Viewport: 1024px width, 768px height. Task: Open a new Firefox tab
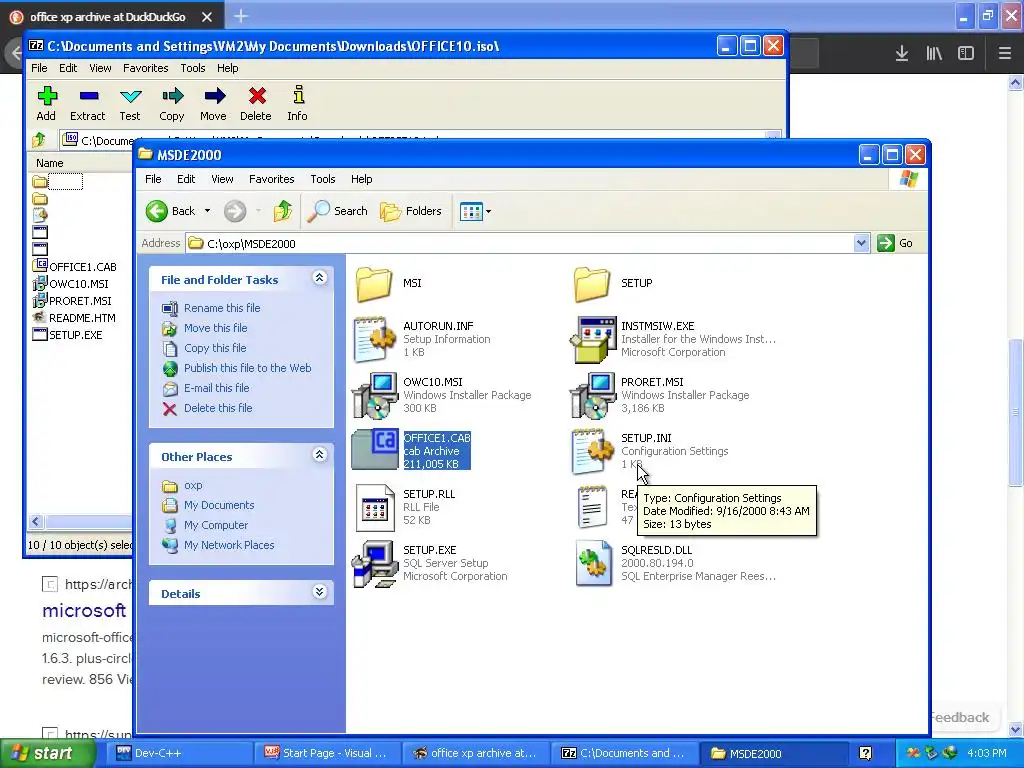[241, 16]
